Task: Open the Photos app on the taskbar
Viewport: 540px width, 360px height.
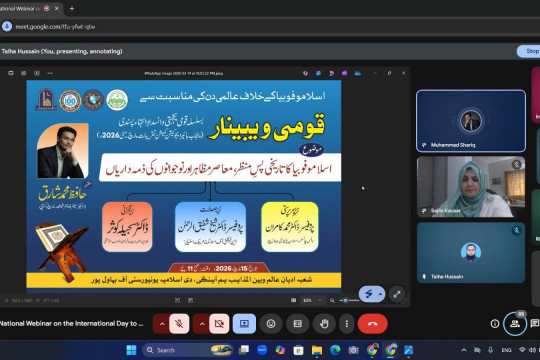Action: click(408, 350)
